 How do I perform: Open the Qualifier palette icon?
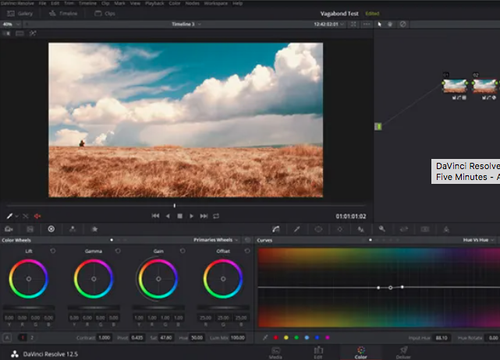[297, 229]
